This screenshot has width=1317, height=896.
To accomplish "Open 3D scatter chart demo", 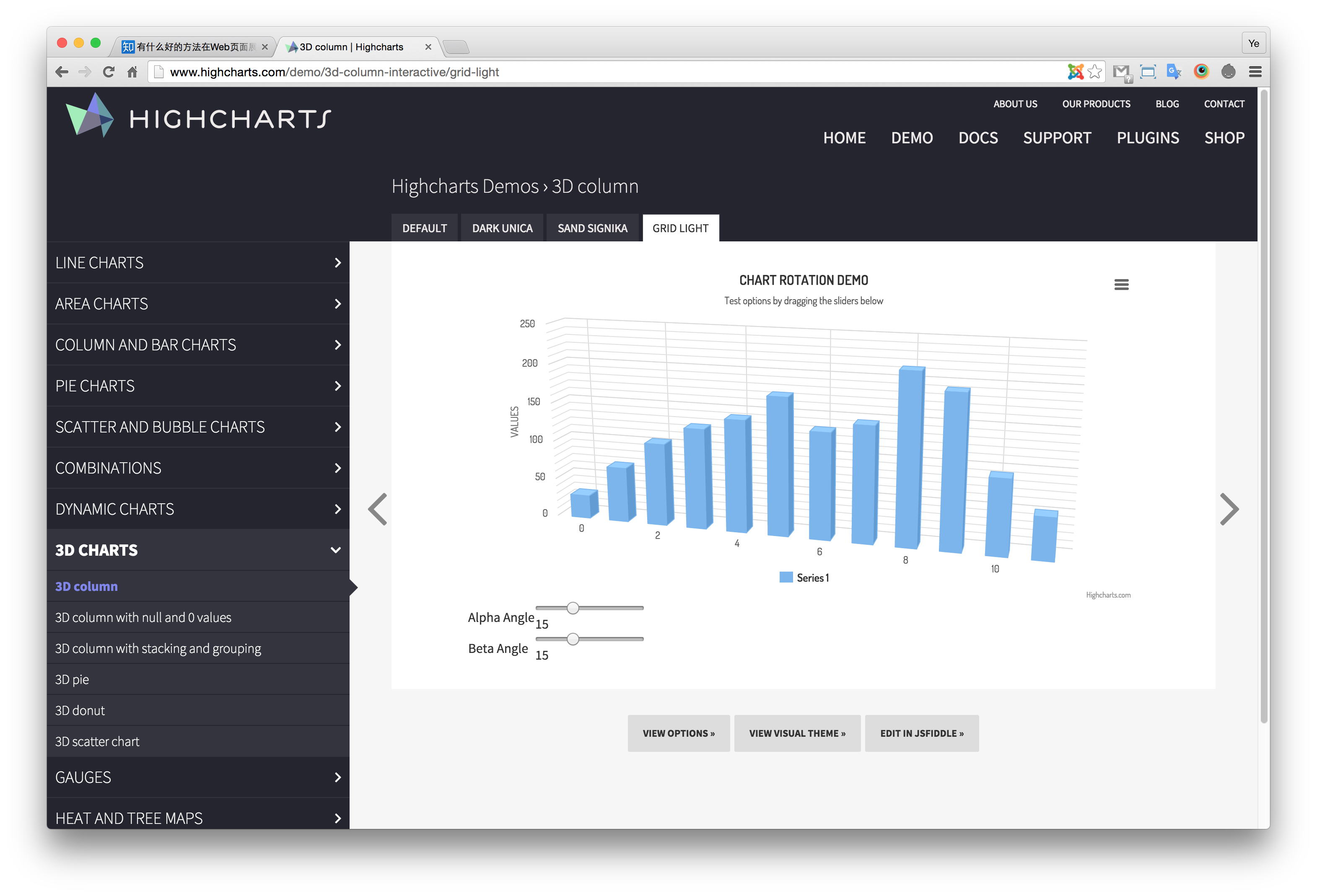I will pyautogui.click(x=198, y=741).
